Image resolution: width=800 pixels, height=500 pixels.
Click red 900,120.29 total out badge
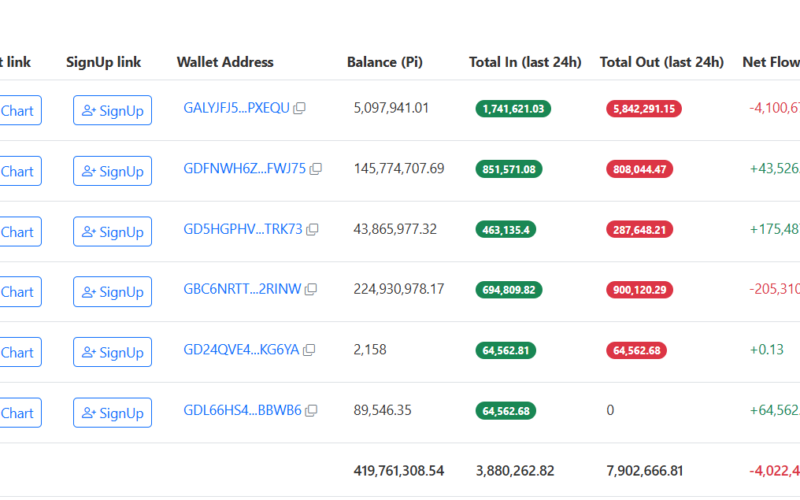(x=644, y=290)
